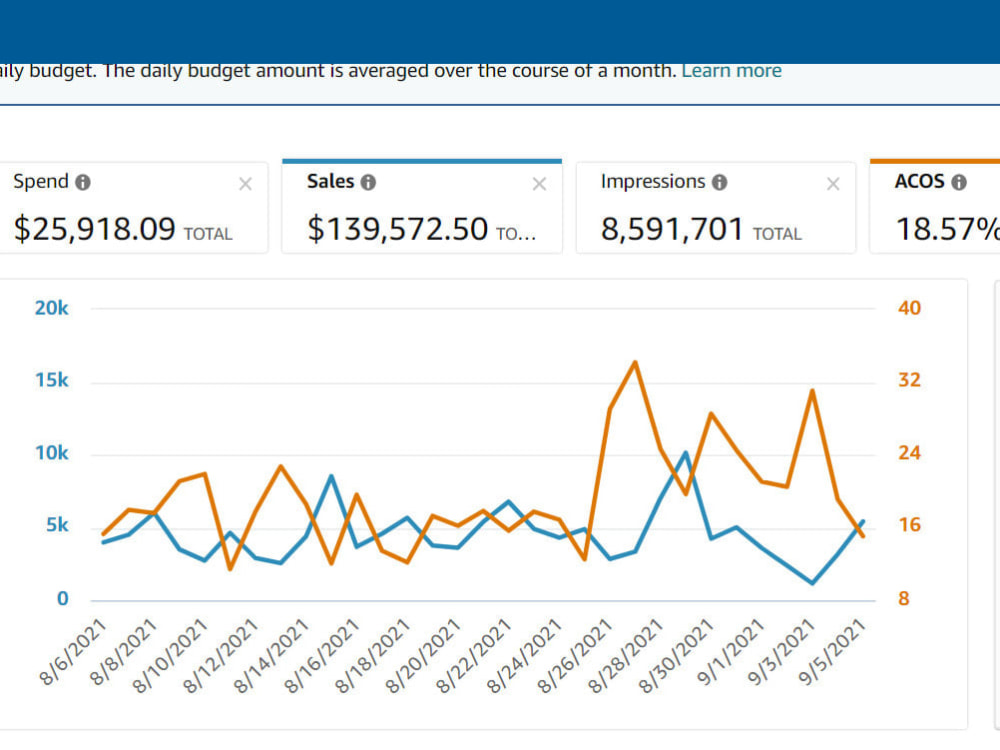Image resolution: width=1000 pixels, height=750 pixels.
Task: Click the blue Sales low point near 9/3/2021
Action: (x=812, y=583)
